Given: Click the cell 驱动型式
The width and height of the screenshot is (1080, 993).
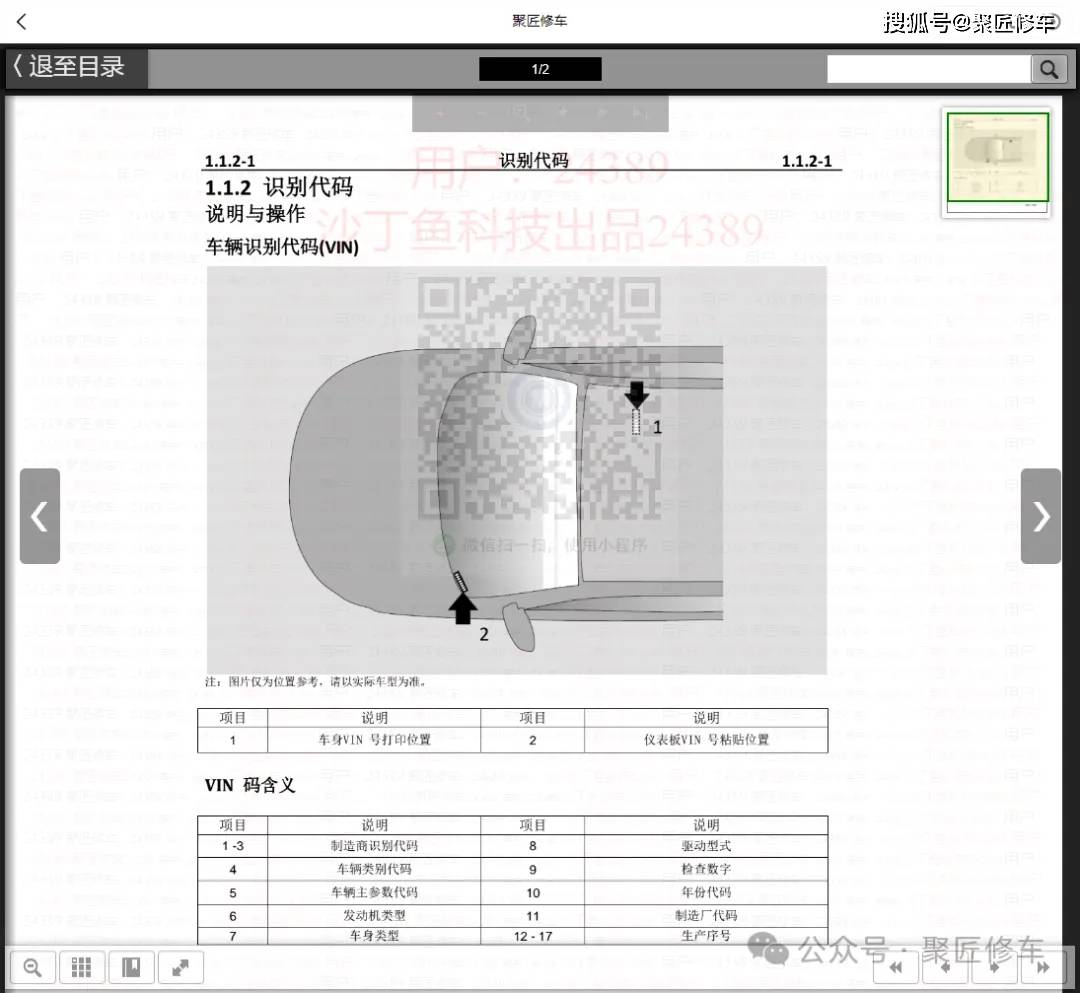Looking at the screenshot, I should pyautogui.click(x=706, y=846).
